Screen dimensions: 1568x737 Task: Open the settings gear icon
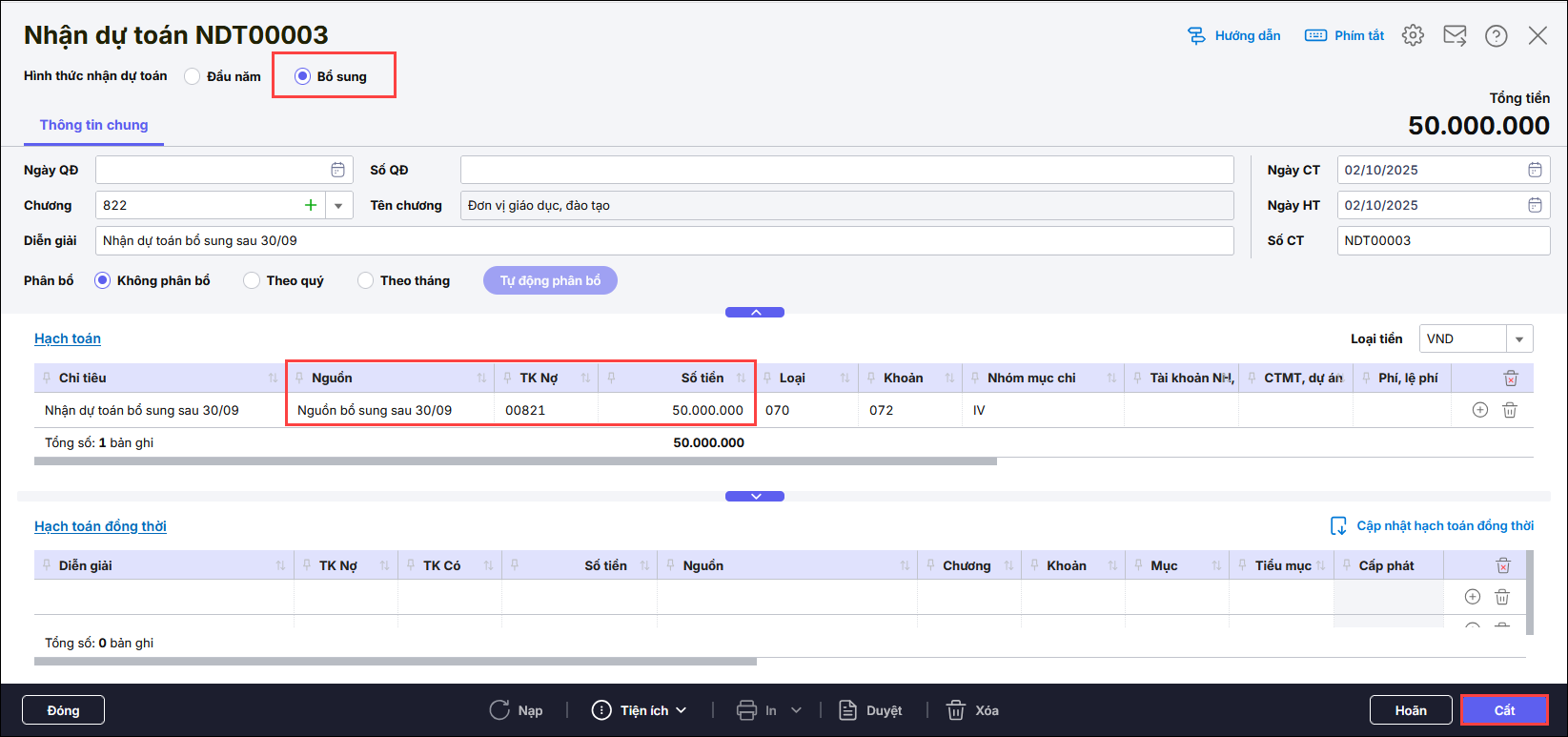coord(1413,35)
